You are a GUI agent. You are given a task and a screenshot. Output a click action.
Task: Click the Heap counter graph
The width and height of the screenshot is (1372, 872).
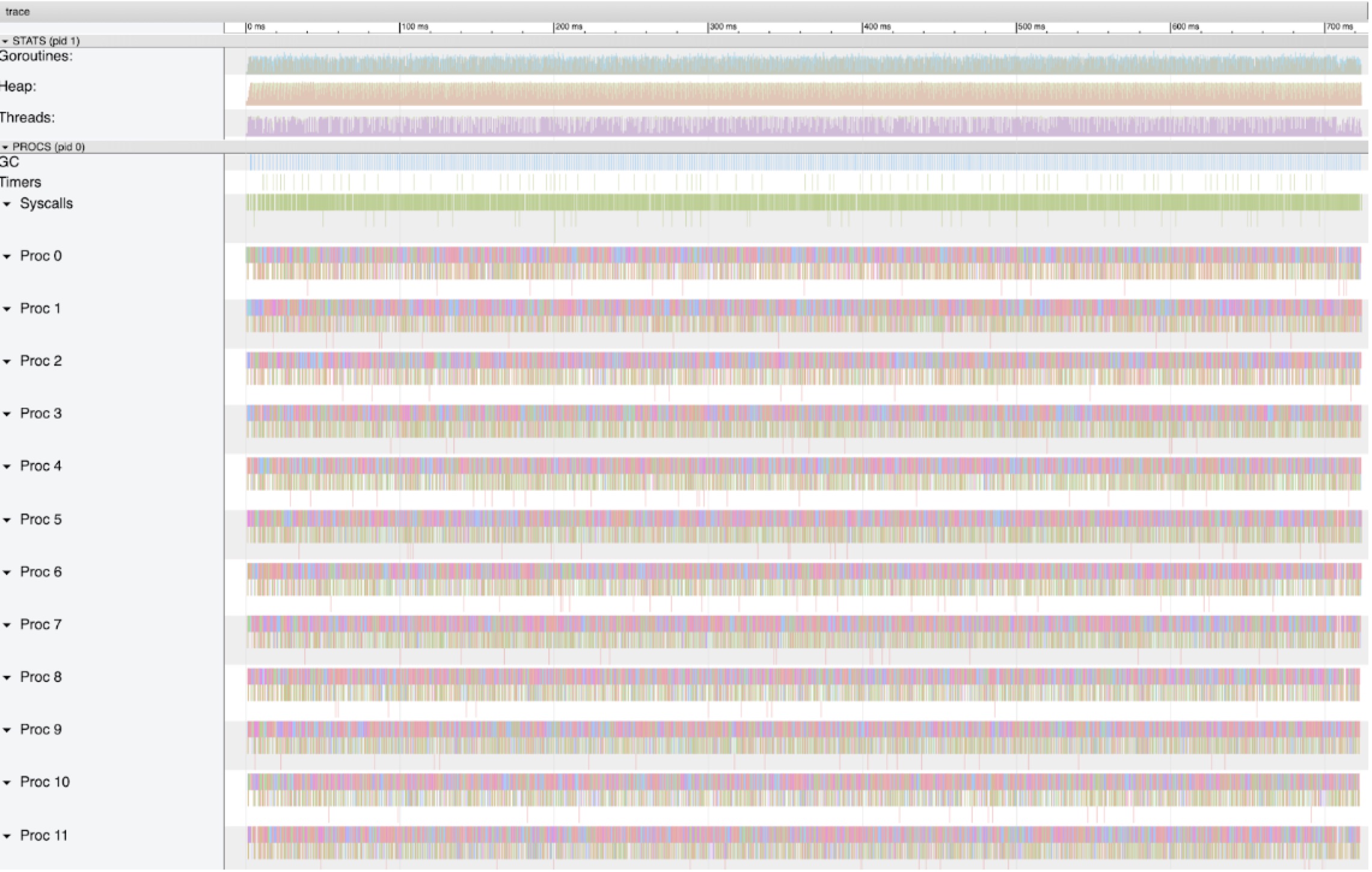[803, 94]
